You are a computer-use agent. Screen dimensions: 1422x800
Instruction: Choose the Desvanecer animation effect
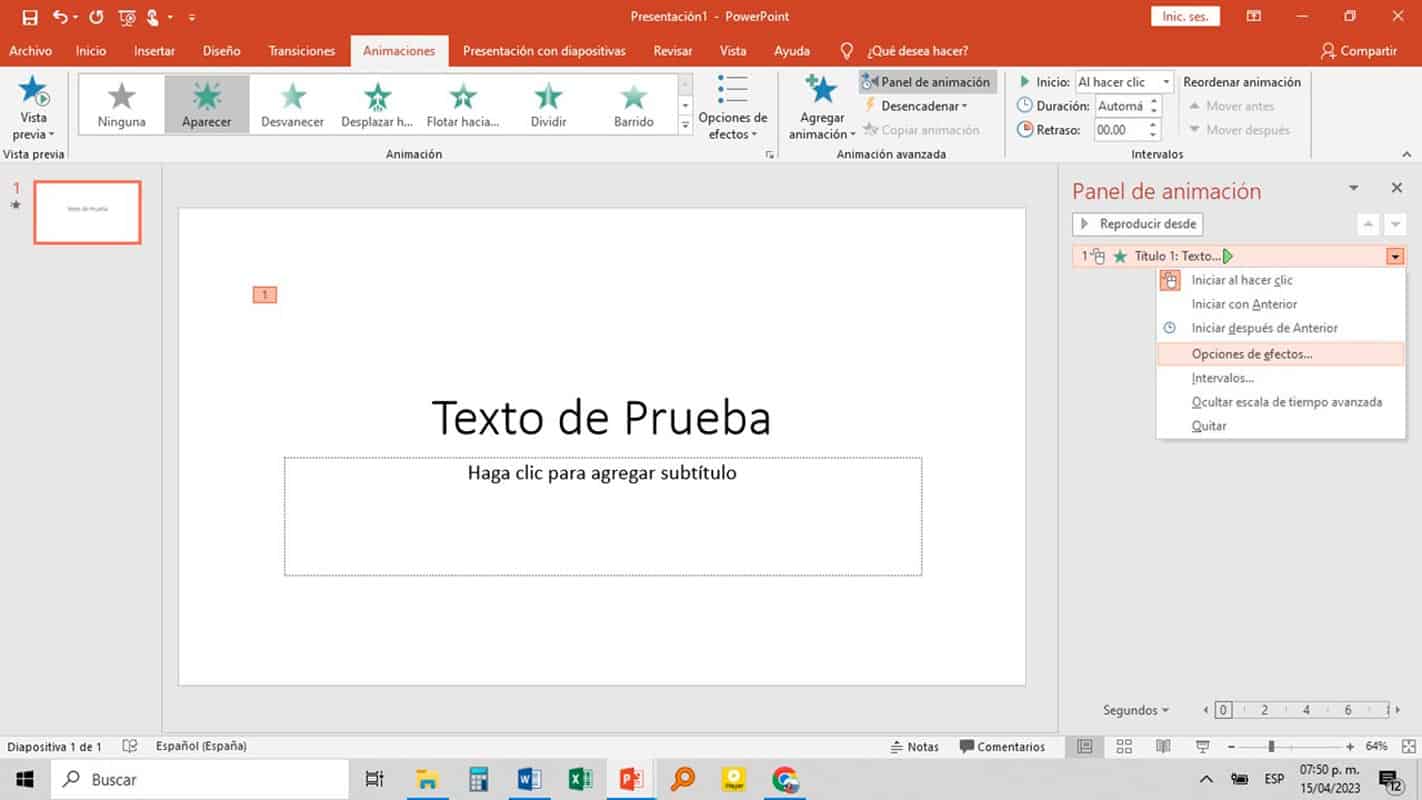(293, 105)
